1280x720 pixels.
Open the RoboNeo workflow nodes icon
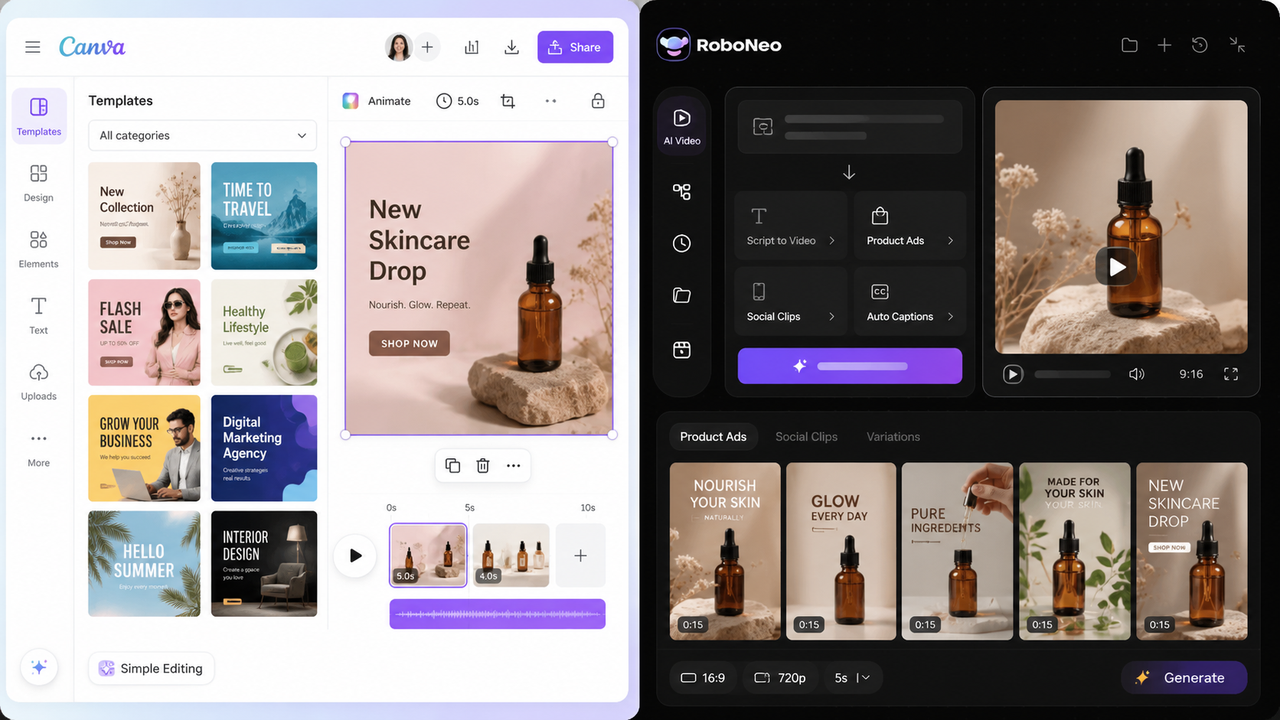(682, 192)
